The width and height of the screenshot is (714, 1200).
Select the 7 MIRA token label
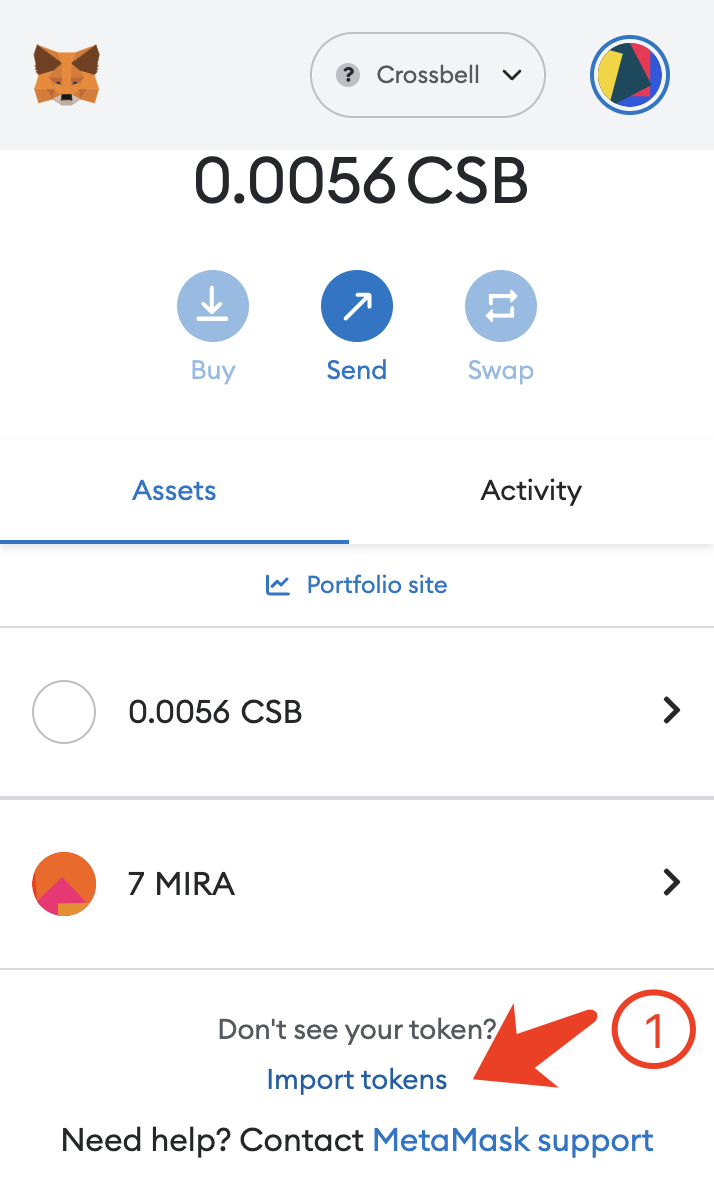[x=181, y=884]
